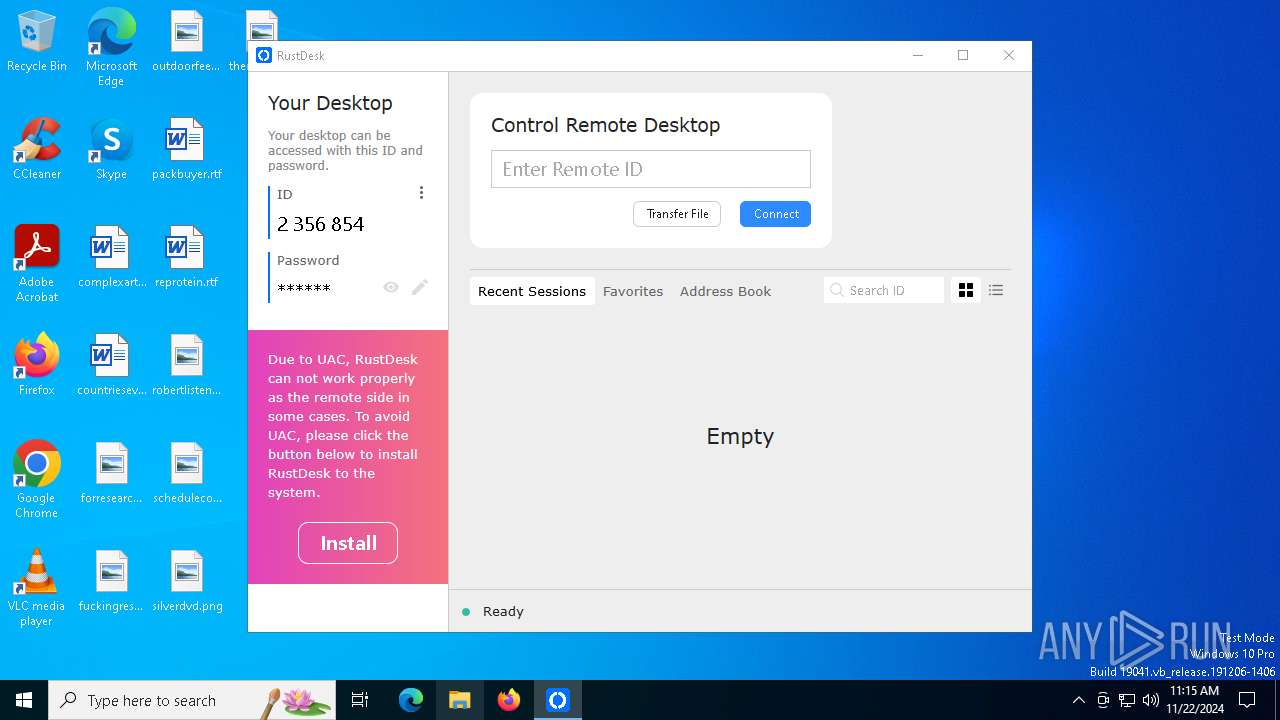Show hidden system tray icons
The width and height of the screenshot is (1280, 720).
coord(1078,700)
